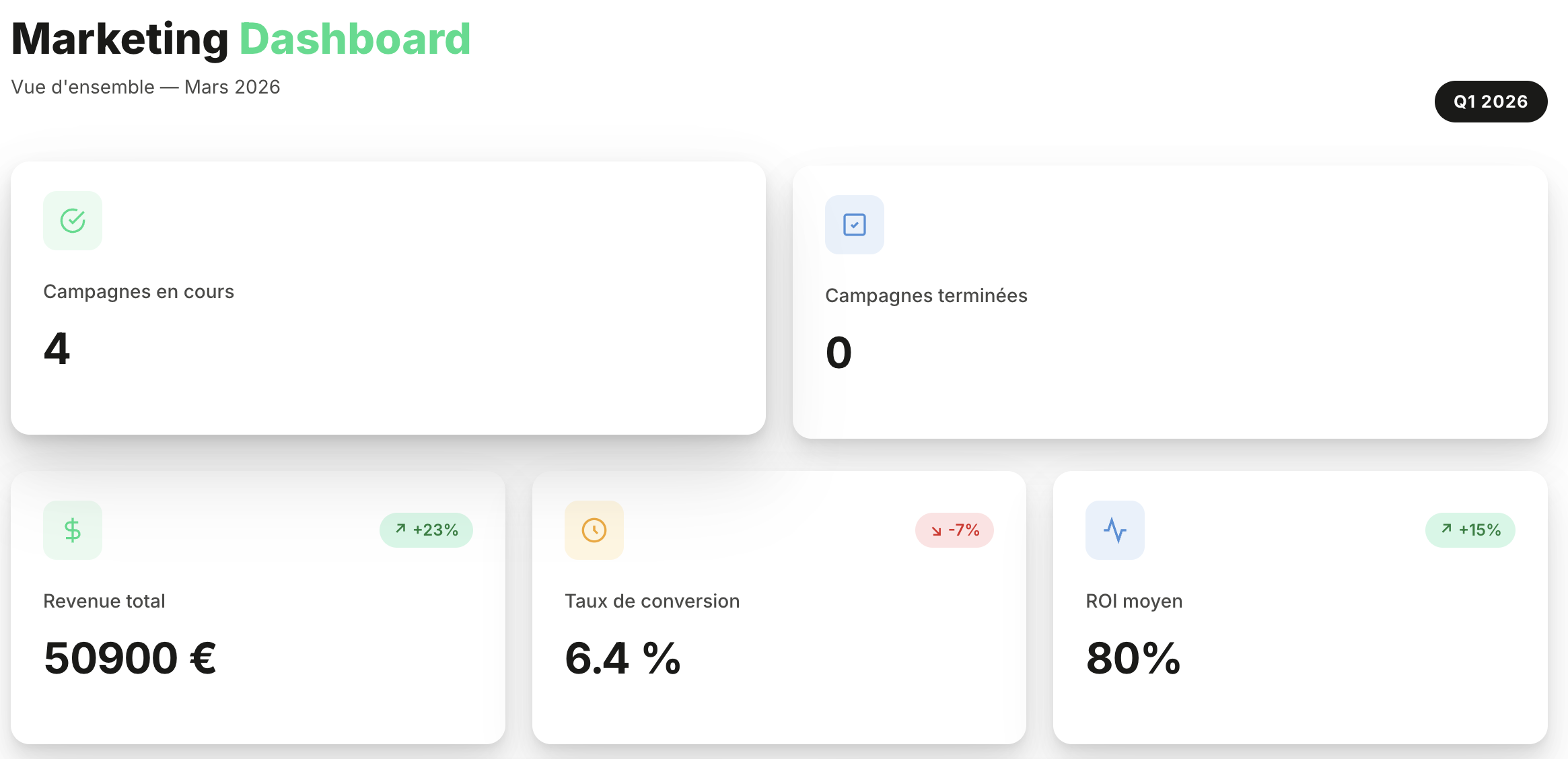1568x759 pixels.
Task: Click the up arrow beside +15%
Action: (1446, 529)
